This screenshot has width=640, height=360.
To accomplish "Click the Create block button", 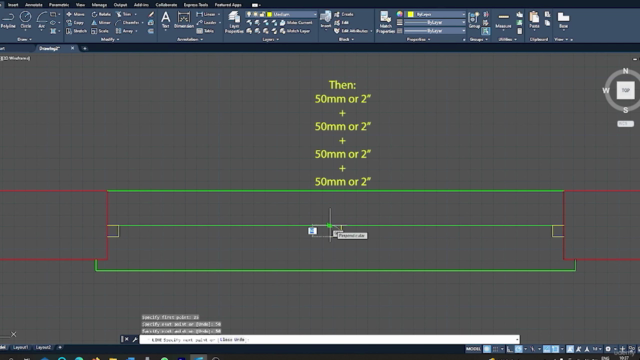I will click(344, 14).
